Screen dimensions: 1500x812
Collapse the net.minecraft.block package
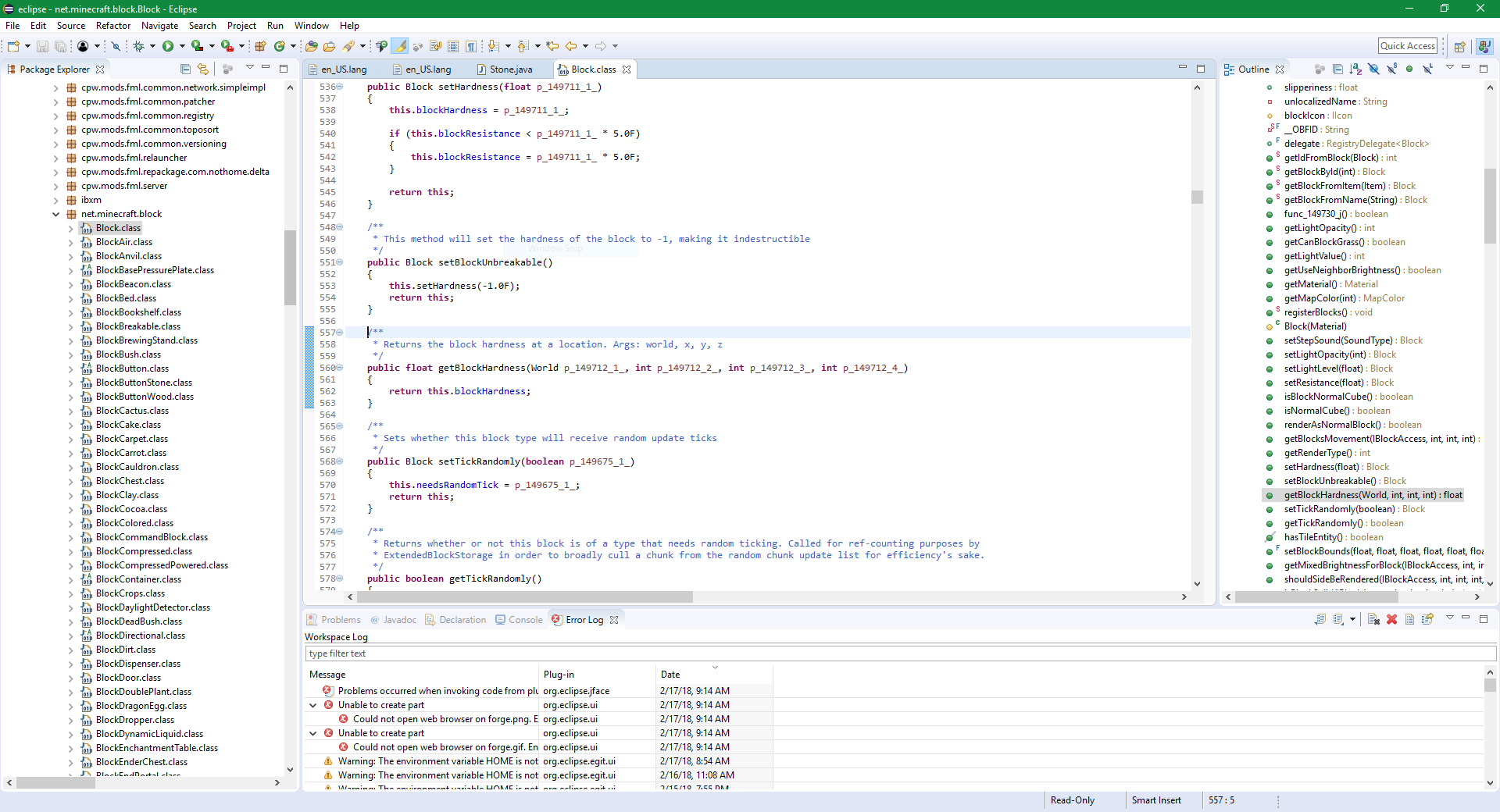55,214
